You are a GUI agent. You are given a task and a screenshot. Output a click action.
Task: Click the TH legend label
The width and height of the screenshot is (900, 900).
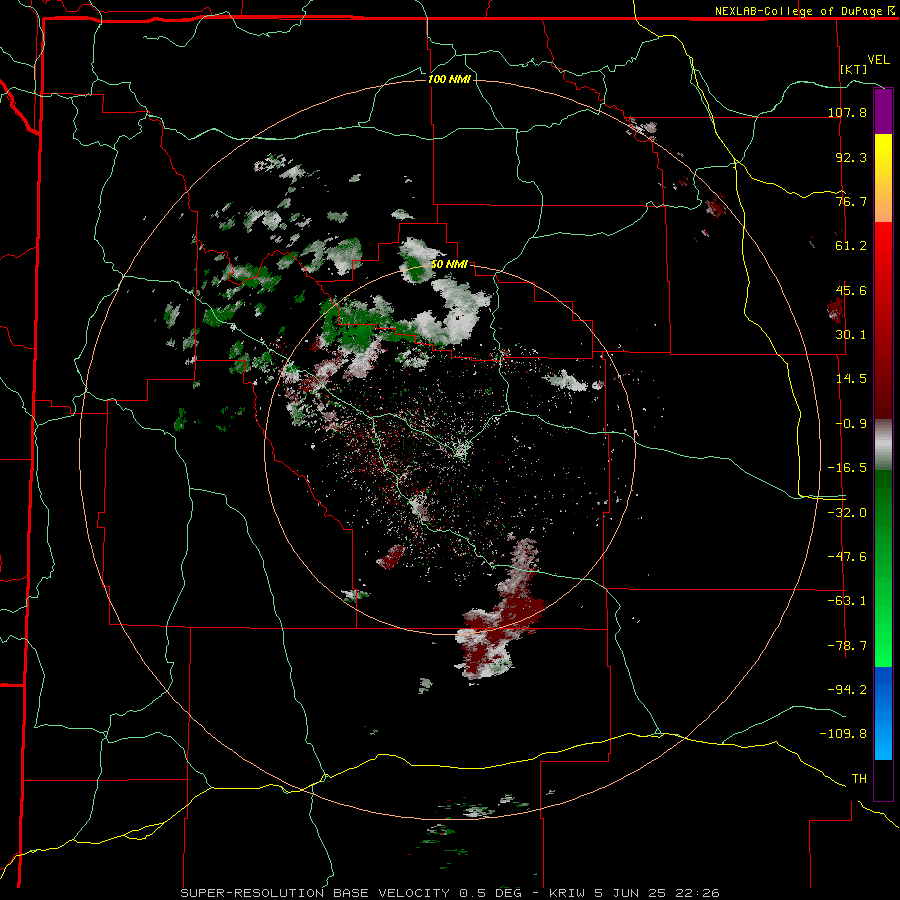click(x=859, y=778)
